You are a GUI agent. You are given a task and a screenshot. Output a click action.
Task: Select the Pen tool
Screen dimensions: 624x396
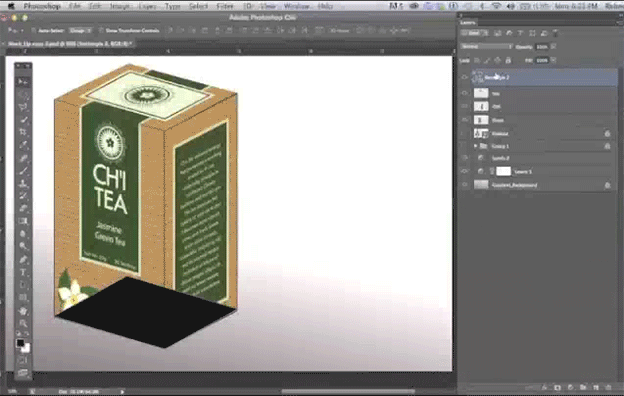point(23,259)
